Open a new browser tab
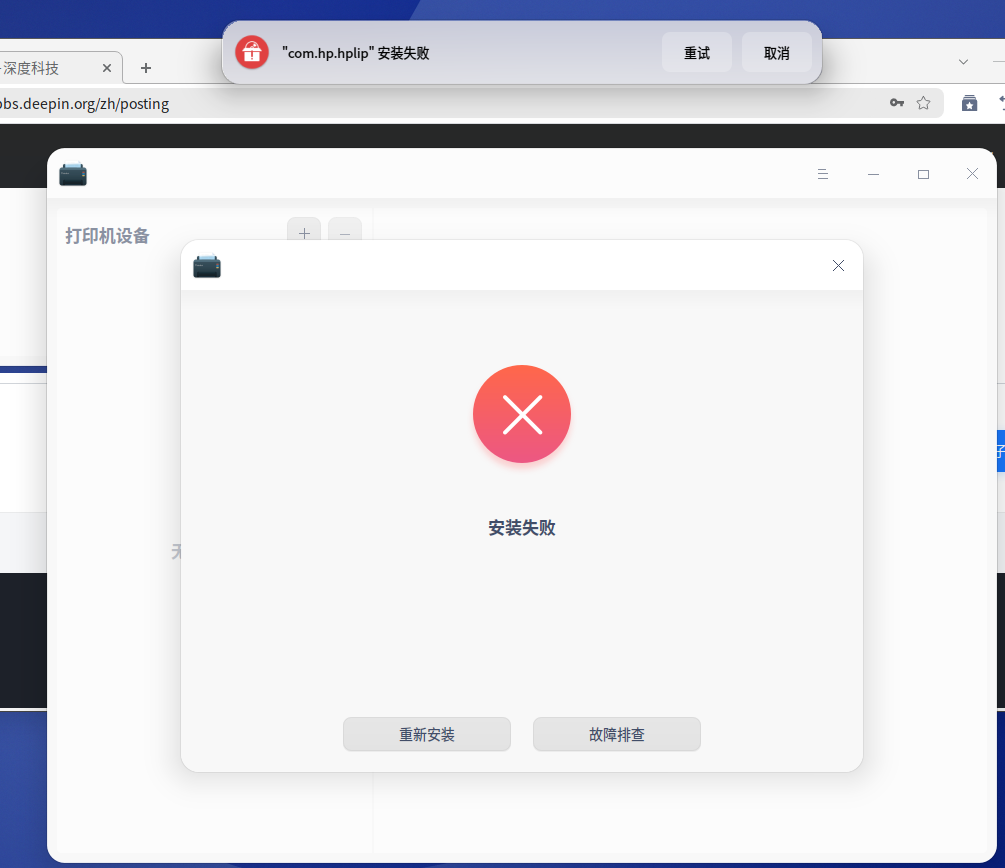The height and width of the screenshot is (868, 1005). click(x=145, y=68)
